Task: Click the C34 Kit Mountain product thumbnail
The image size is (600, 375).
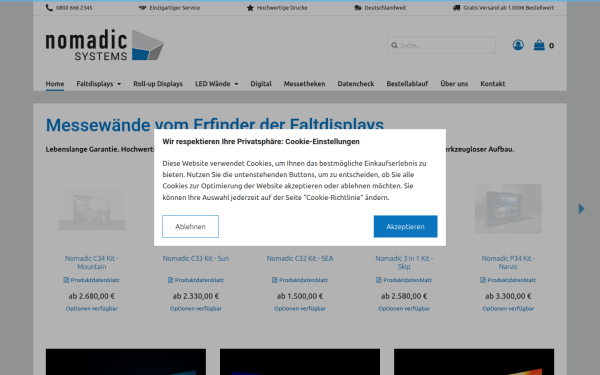Action: (x=91, y=209)
